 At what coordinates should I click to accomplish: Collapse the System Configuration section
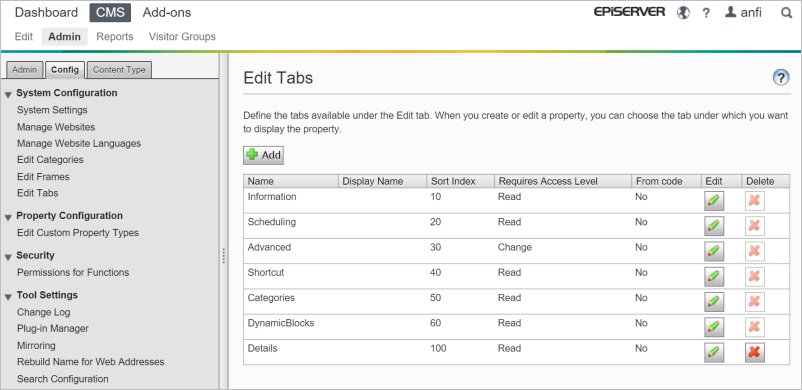(8, 94)
